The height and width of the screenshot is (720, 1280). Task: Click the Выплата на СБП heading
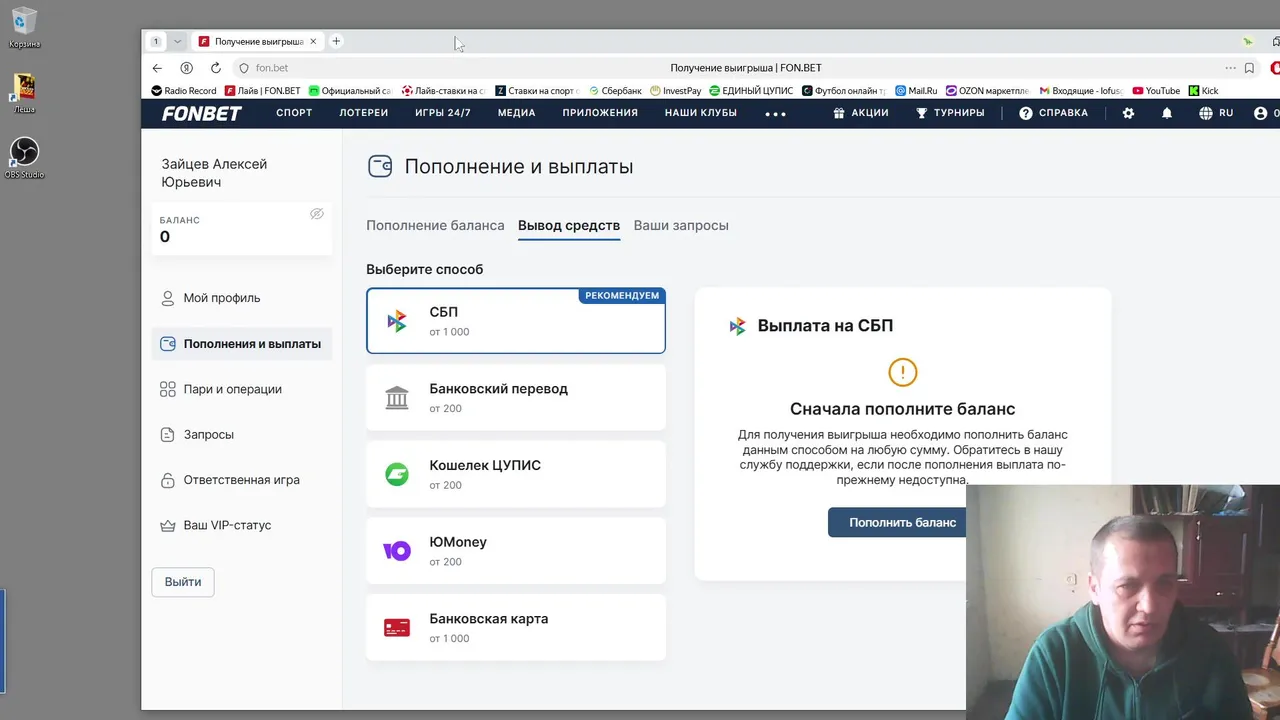pos(825,325)
